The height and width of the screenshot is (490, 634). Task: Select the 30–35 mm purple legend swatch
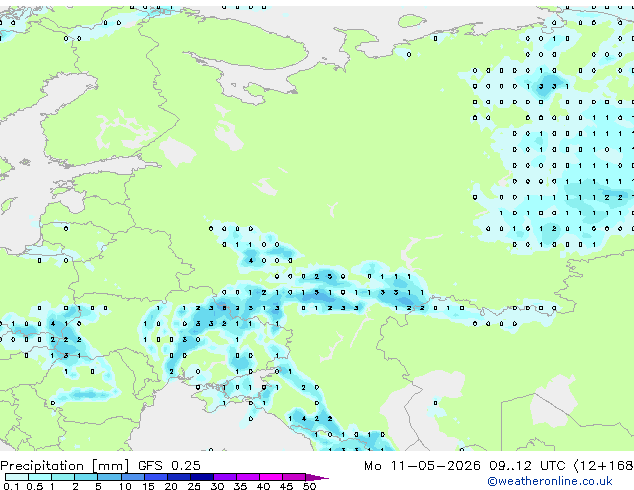(x=224, y=477)
